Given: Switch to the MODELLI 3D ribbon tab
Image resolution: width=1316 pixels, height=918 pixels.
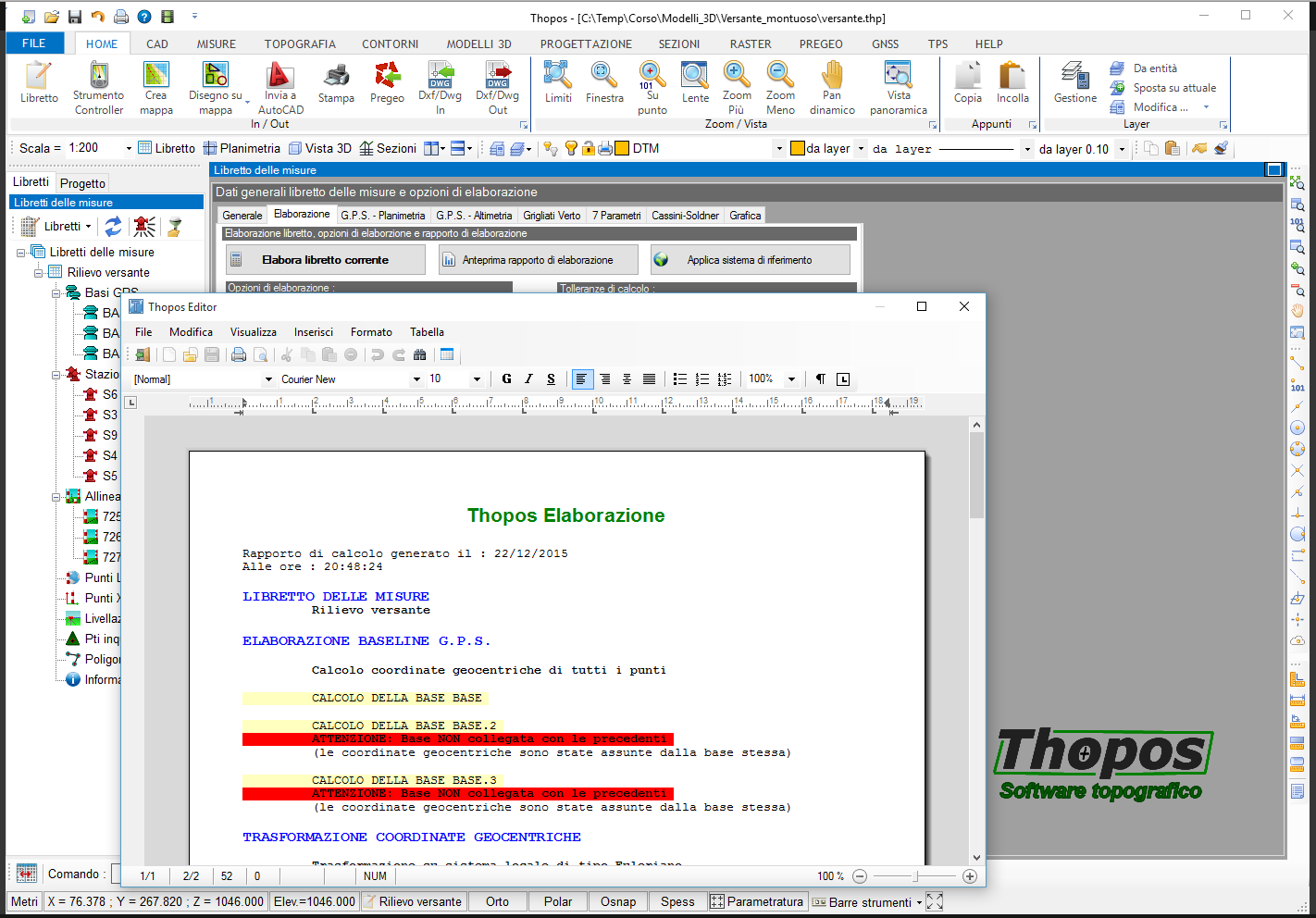Looking at the screenshot, I should (478, 43).
